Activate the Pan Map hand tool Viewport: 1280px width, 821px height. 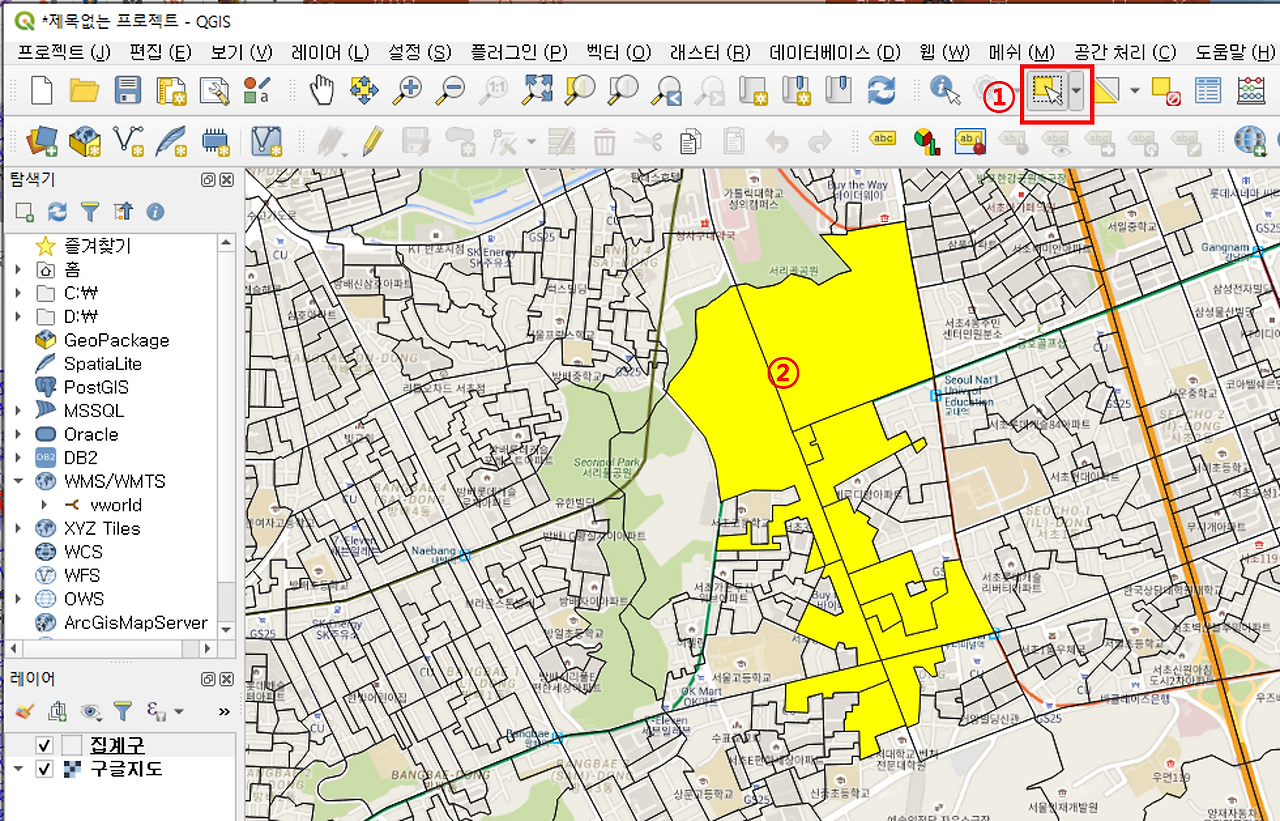click(x=318, y=90)
